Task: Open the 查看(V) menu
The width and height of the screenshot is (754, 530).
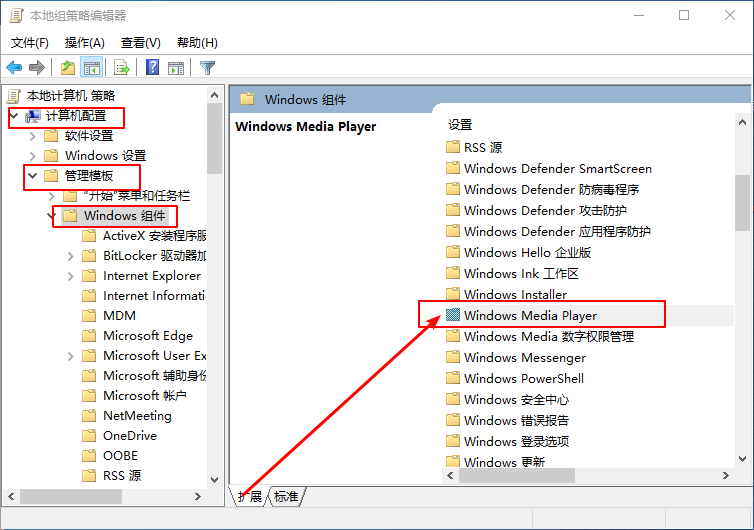Action: [x=140, y=43]
